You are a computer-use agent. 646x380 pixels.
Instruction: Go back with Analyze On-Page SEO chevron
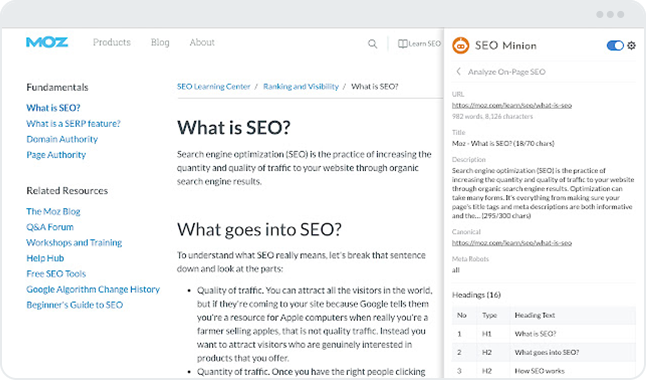pos(458,71)
